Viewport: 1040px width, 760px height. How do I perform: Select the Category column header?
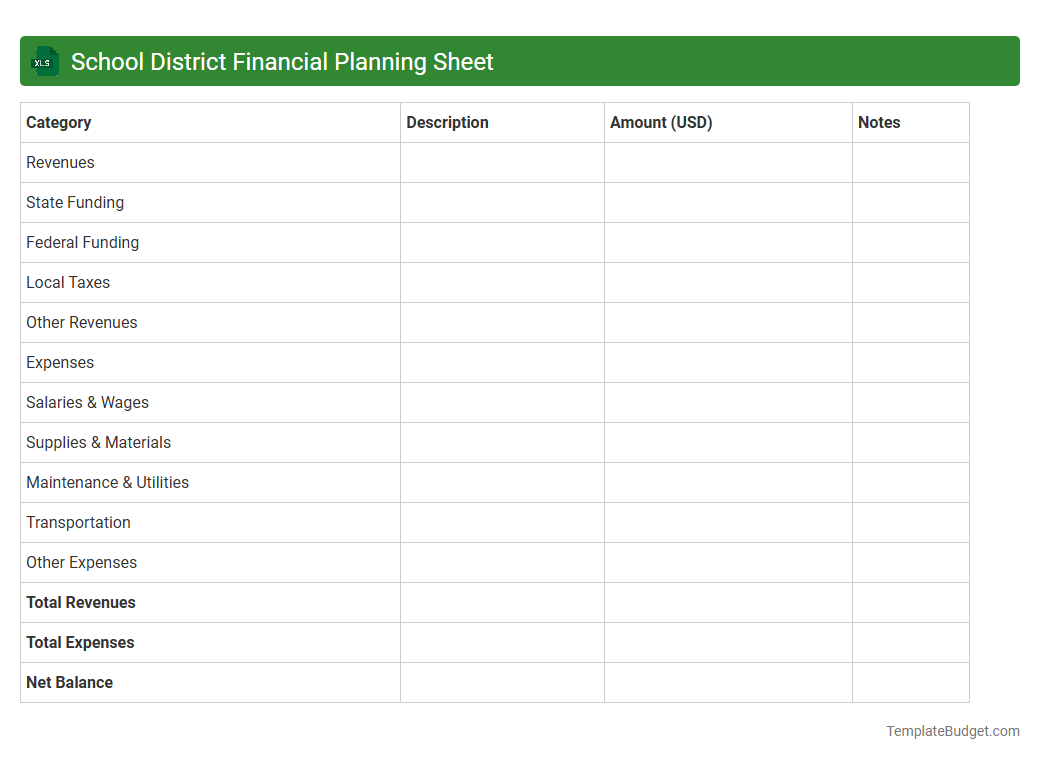58,122
